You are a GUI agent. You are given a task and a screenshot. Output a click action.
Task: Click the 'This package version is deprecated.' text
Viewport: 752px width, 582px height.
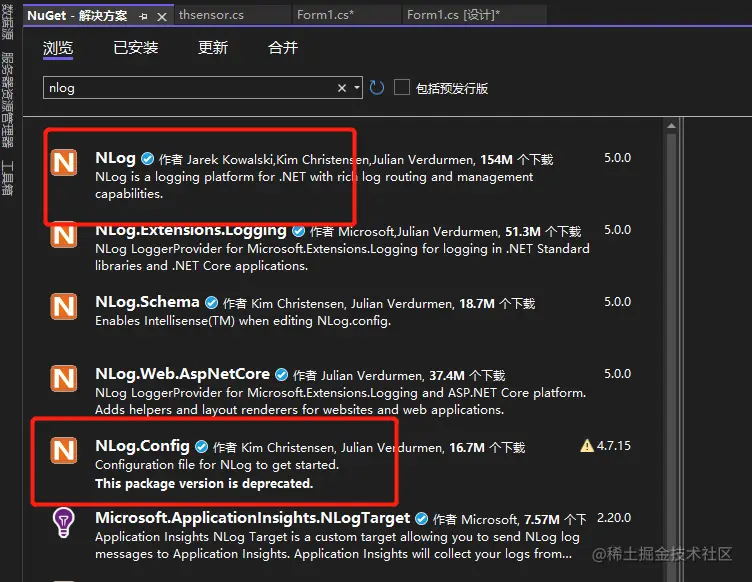pyautogui.click(x=204, y=483)
